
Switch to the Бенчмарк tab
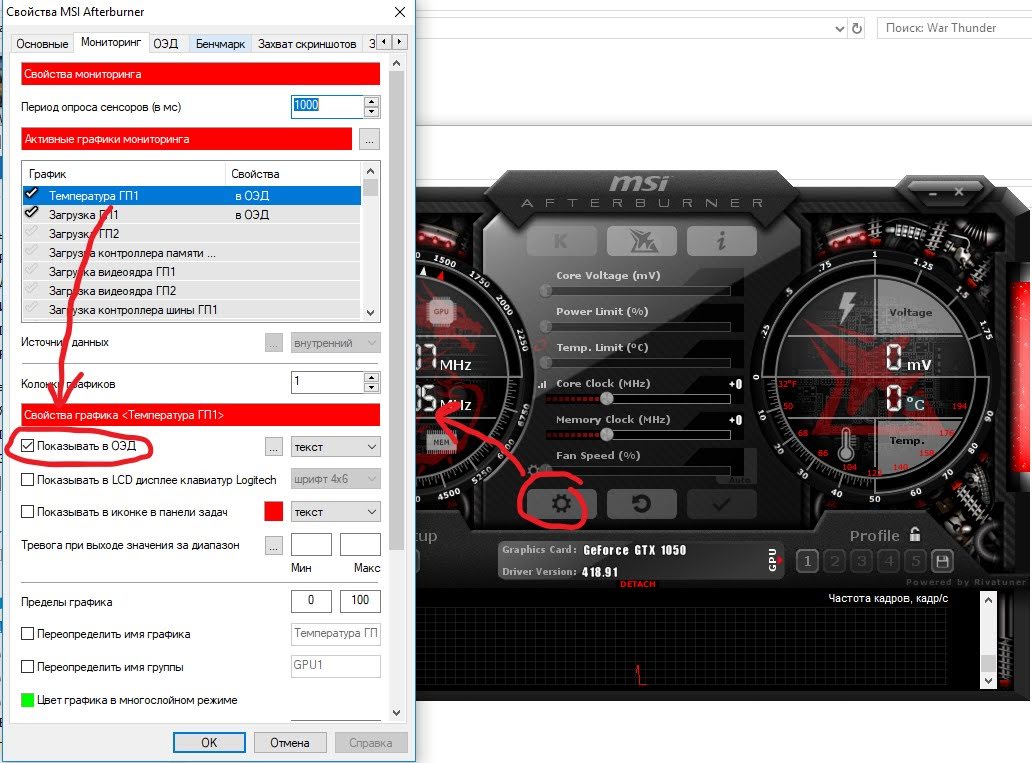220,43
